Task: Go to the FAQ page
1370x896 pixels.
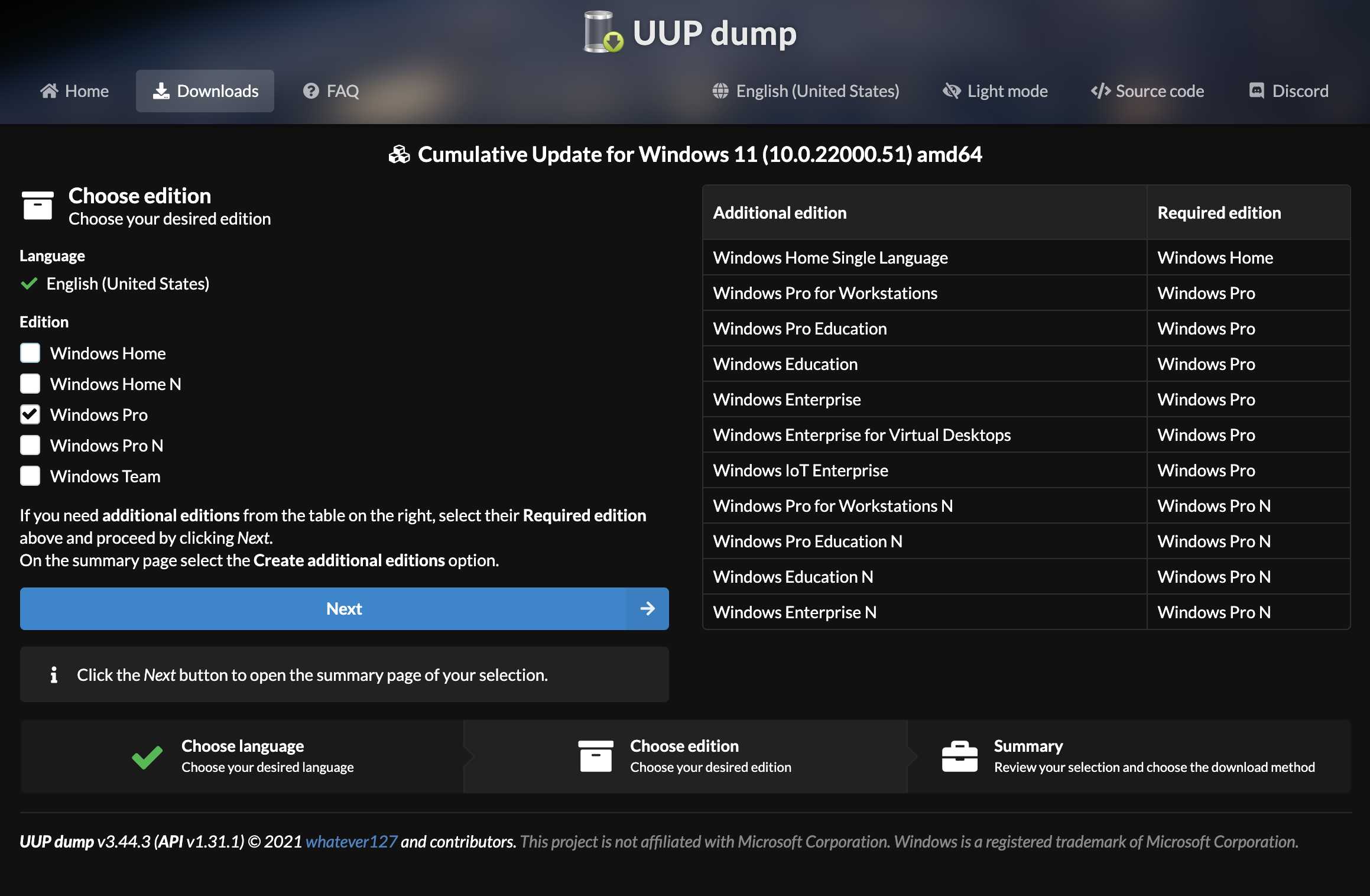Action: tap(331, 91)
